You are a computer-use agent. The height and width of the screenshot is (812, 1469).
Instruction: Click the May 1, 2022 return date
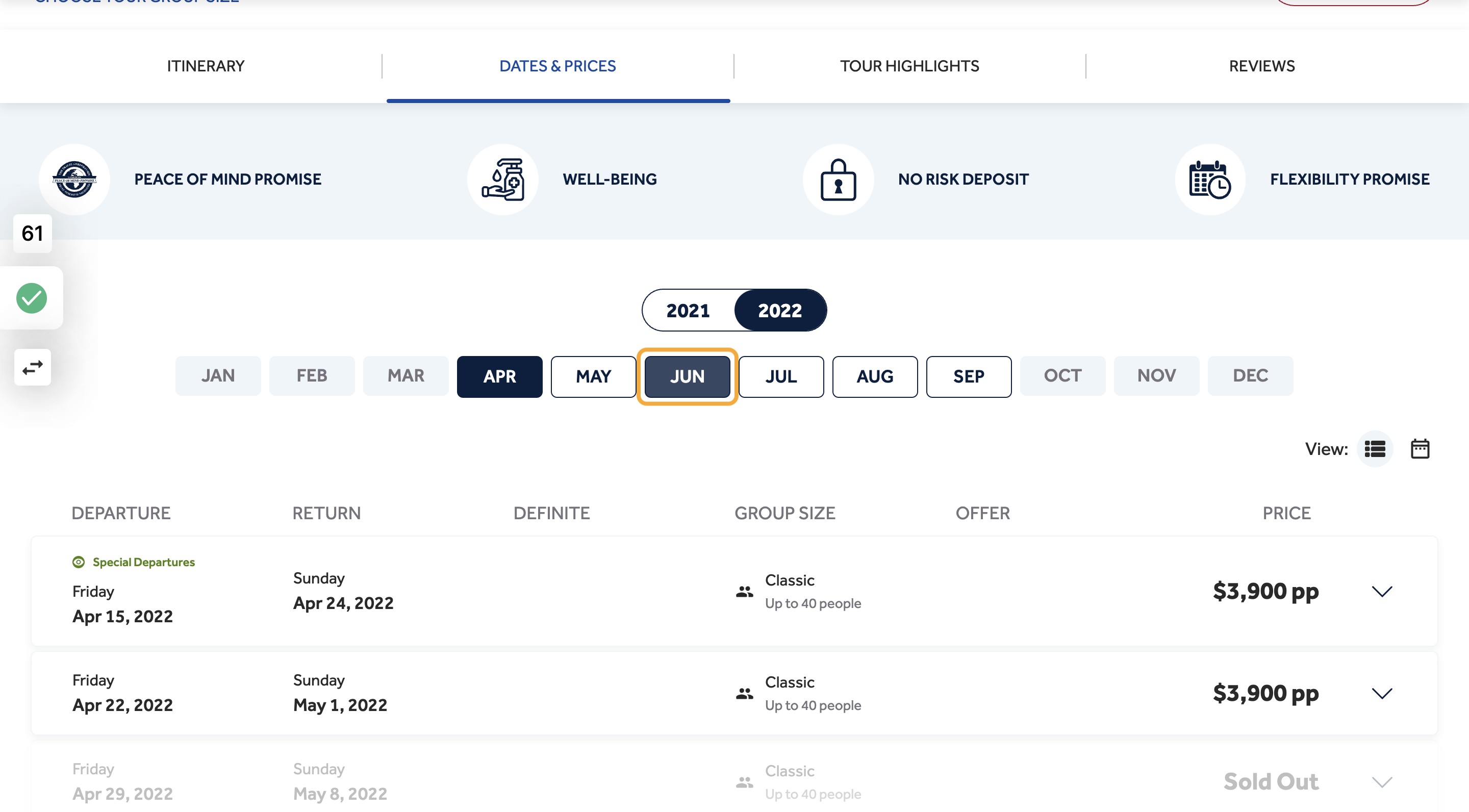(x=340, y=705)
